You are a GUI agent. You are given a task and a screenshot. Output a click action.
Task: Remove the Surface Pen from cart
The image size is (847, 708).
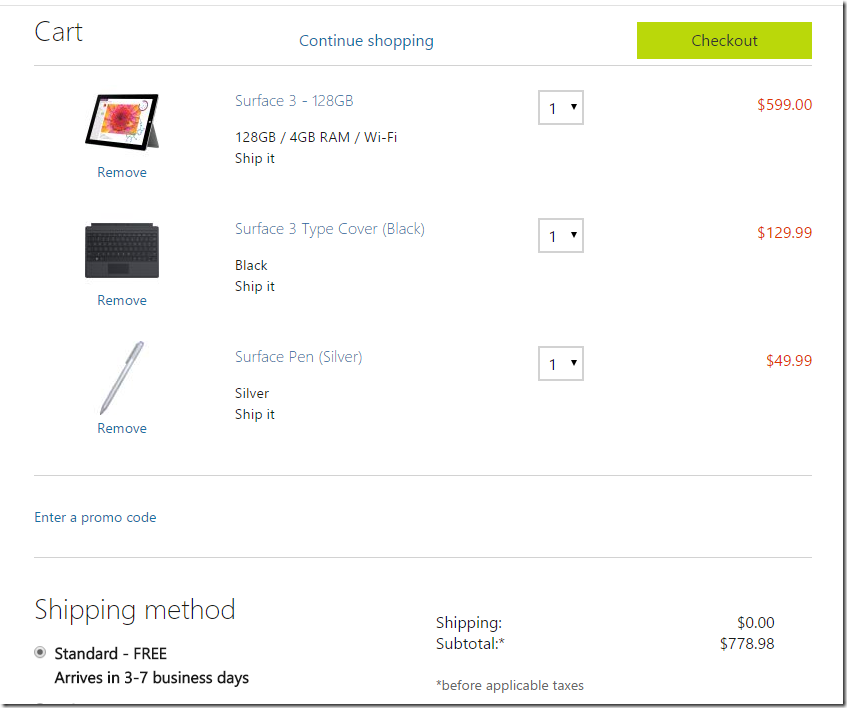[122, 429]
